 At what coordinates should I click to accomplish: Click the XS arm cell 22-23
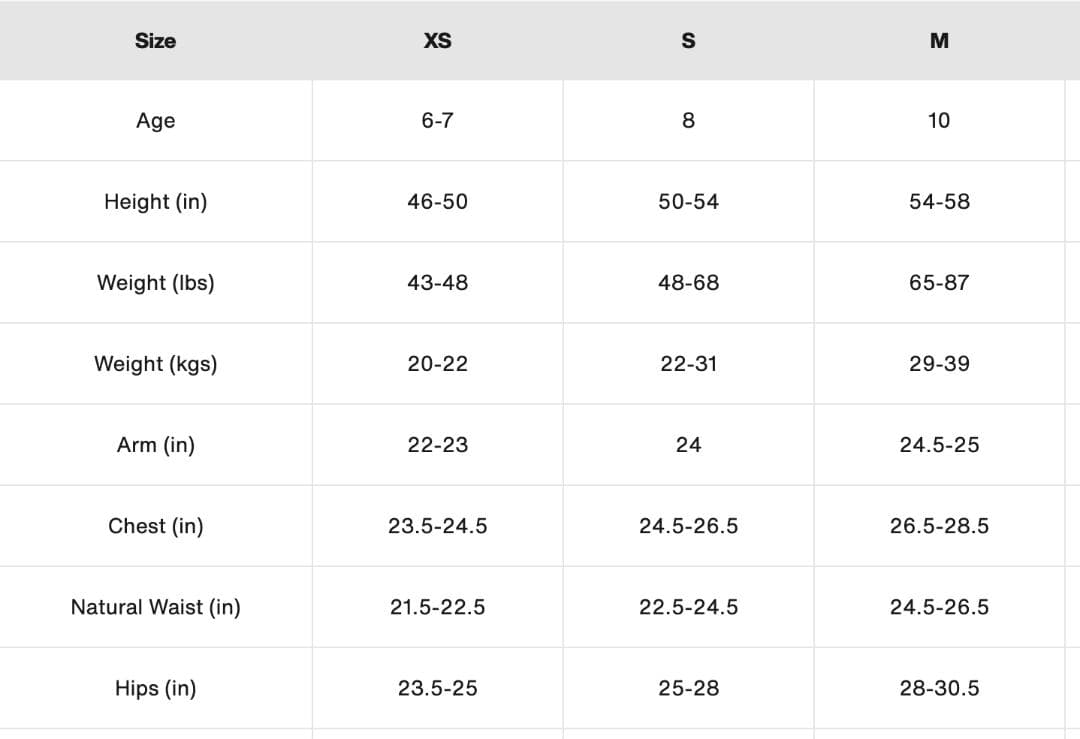(437, 445)
